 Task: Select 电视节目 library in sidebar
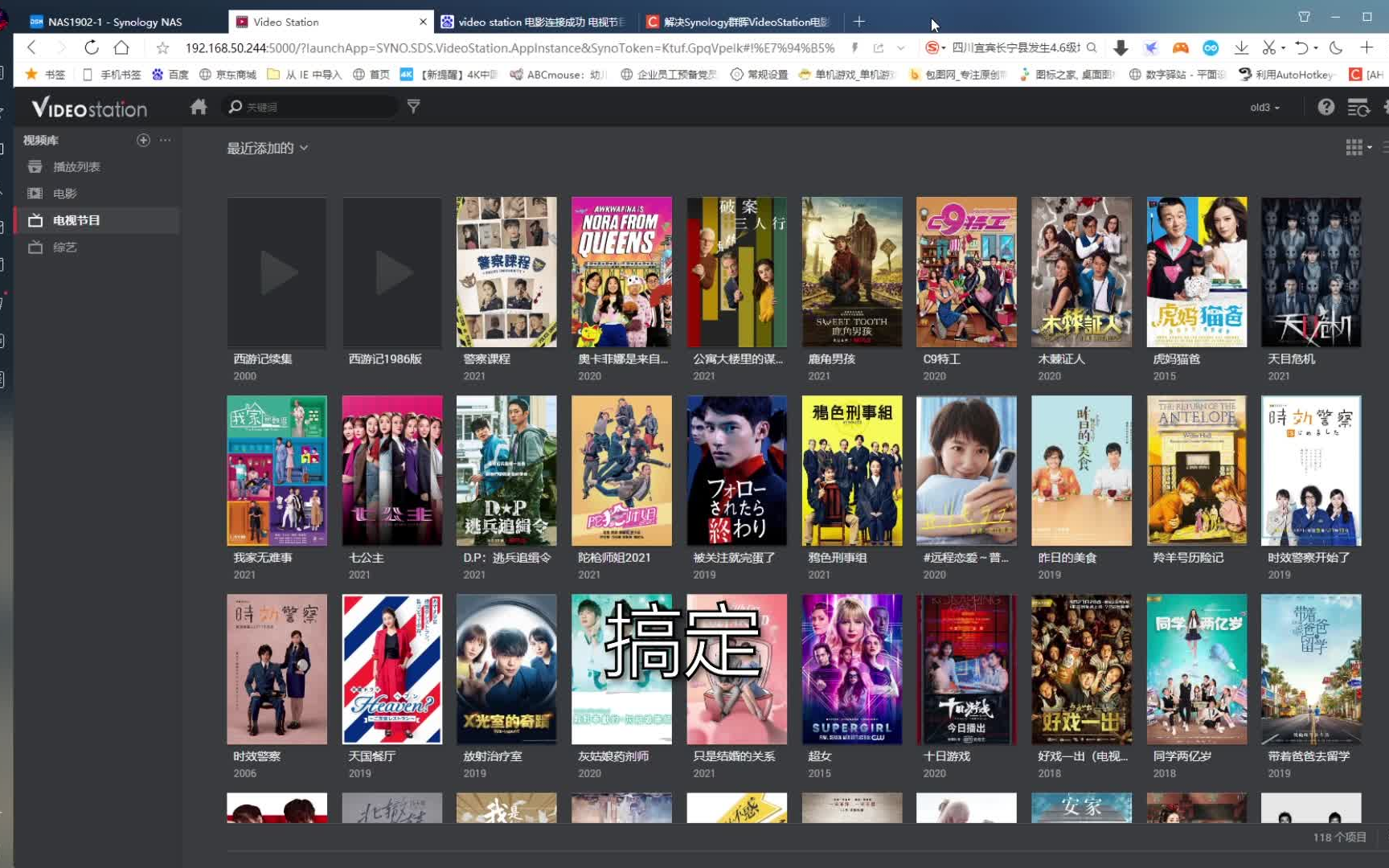96,220
